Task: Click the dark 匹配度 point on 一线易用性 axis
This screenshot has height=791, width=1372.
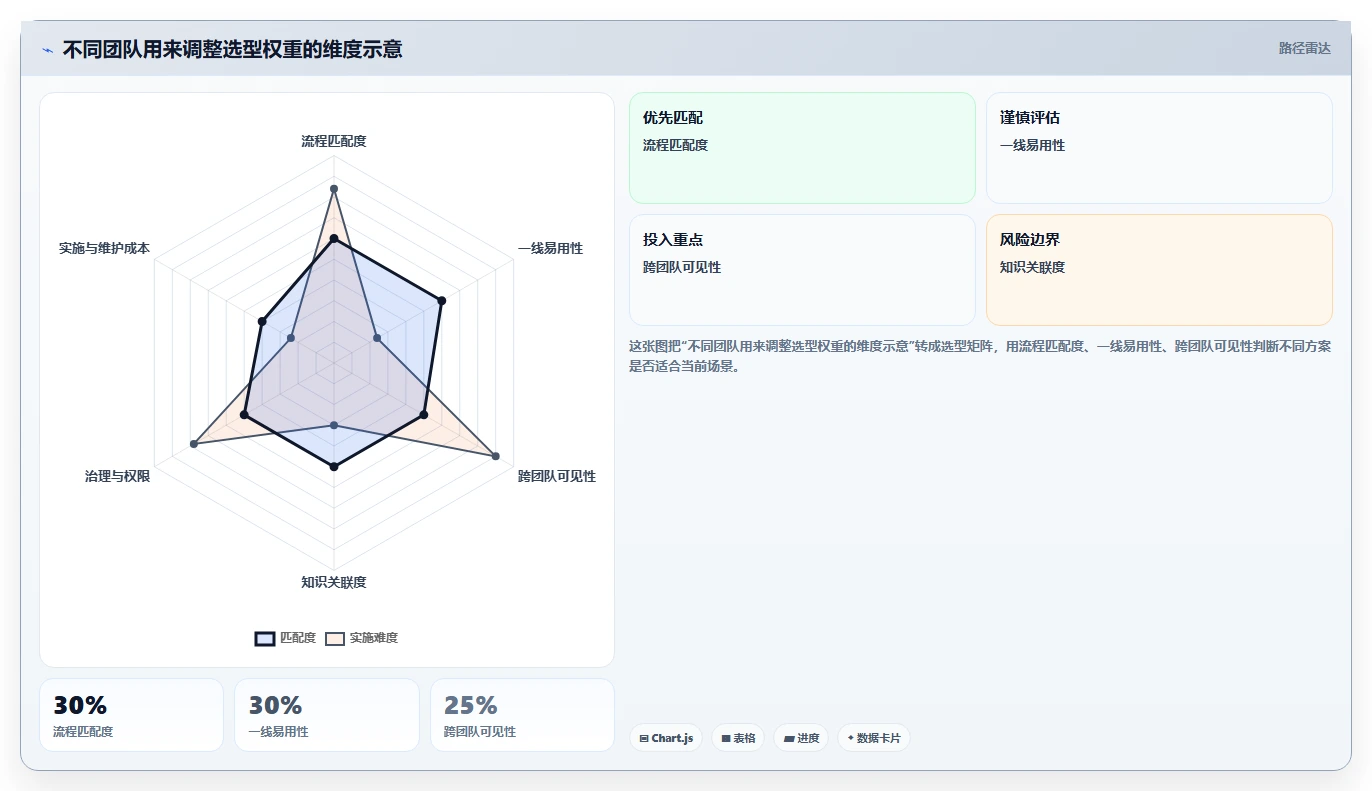Action: (x=441, y=300)
